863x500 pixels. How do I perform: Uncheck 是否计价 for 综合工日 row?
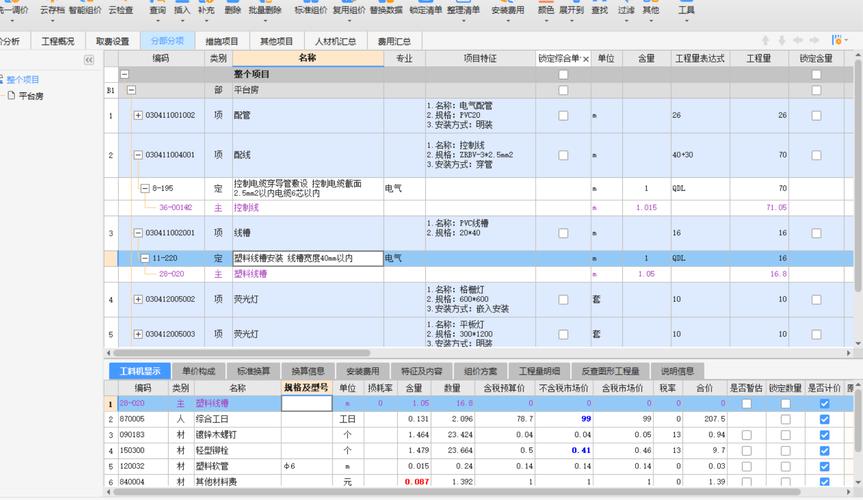pyautogui.click(x=824, y=419)
